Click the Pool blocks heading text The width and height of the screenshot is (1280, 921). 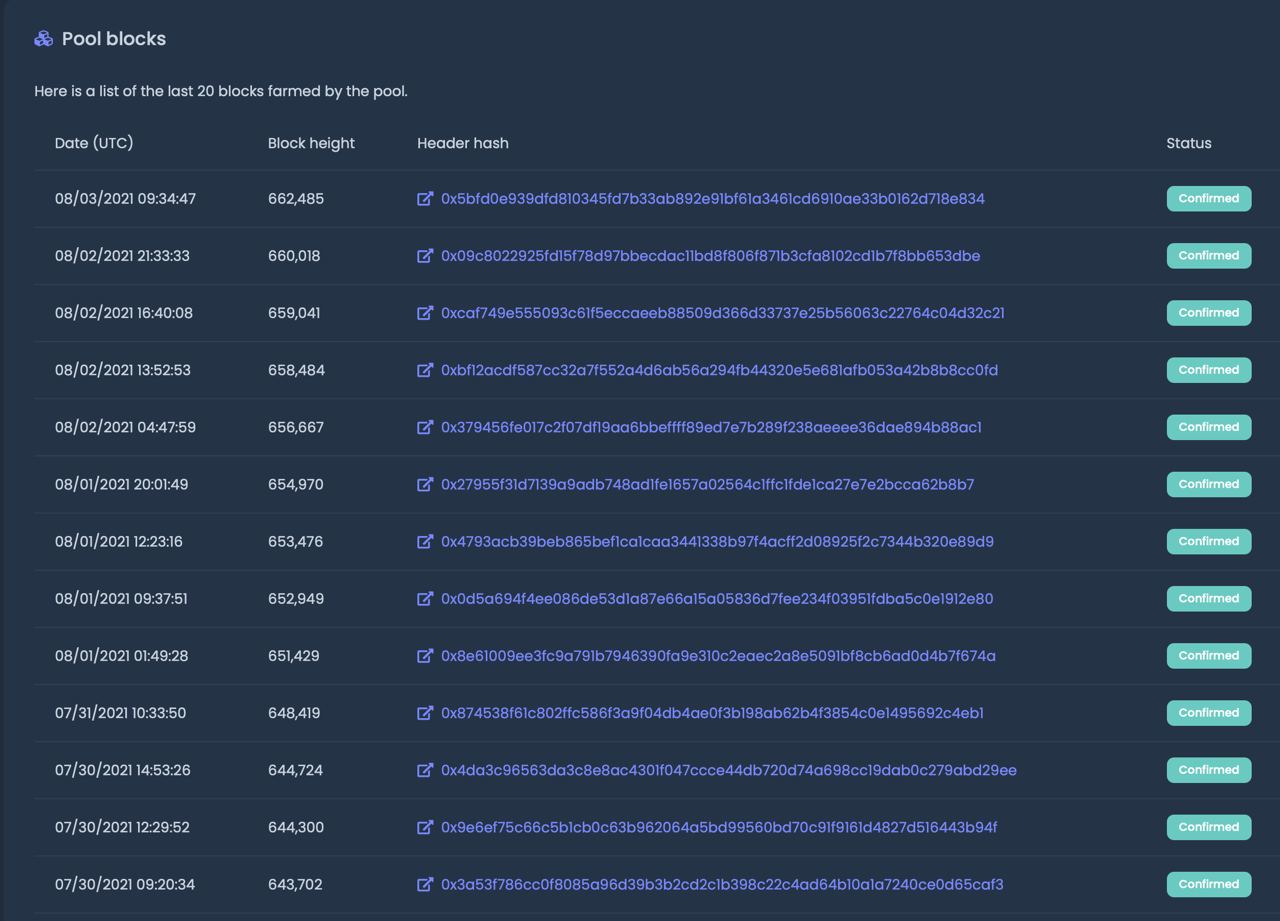[x=114, y=39]
